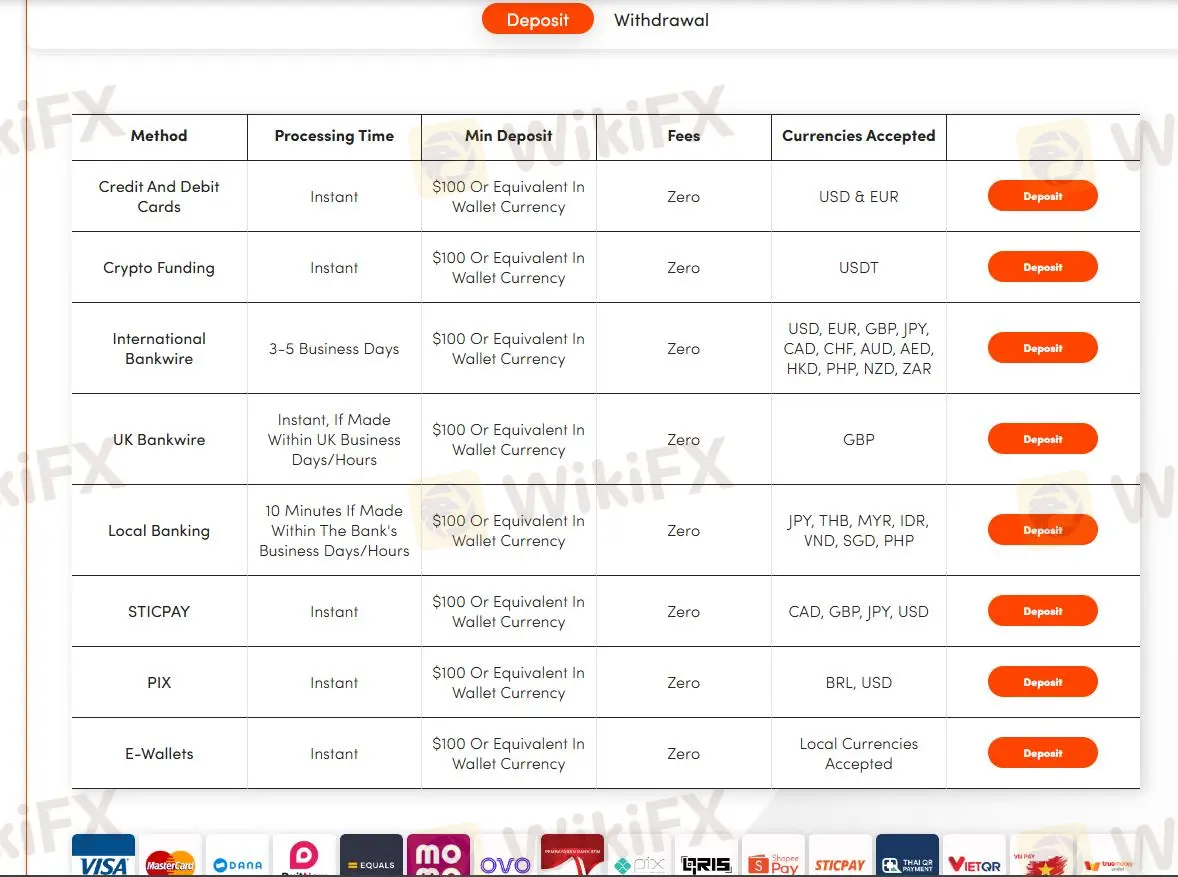The height and width of the screenshot is (877, 1178).
Task: Click Deposit for Credit And Debit Cards
Action: click(1043, 196)
